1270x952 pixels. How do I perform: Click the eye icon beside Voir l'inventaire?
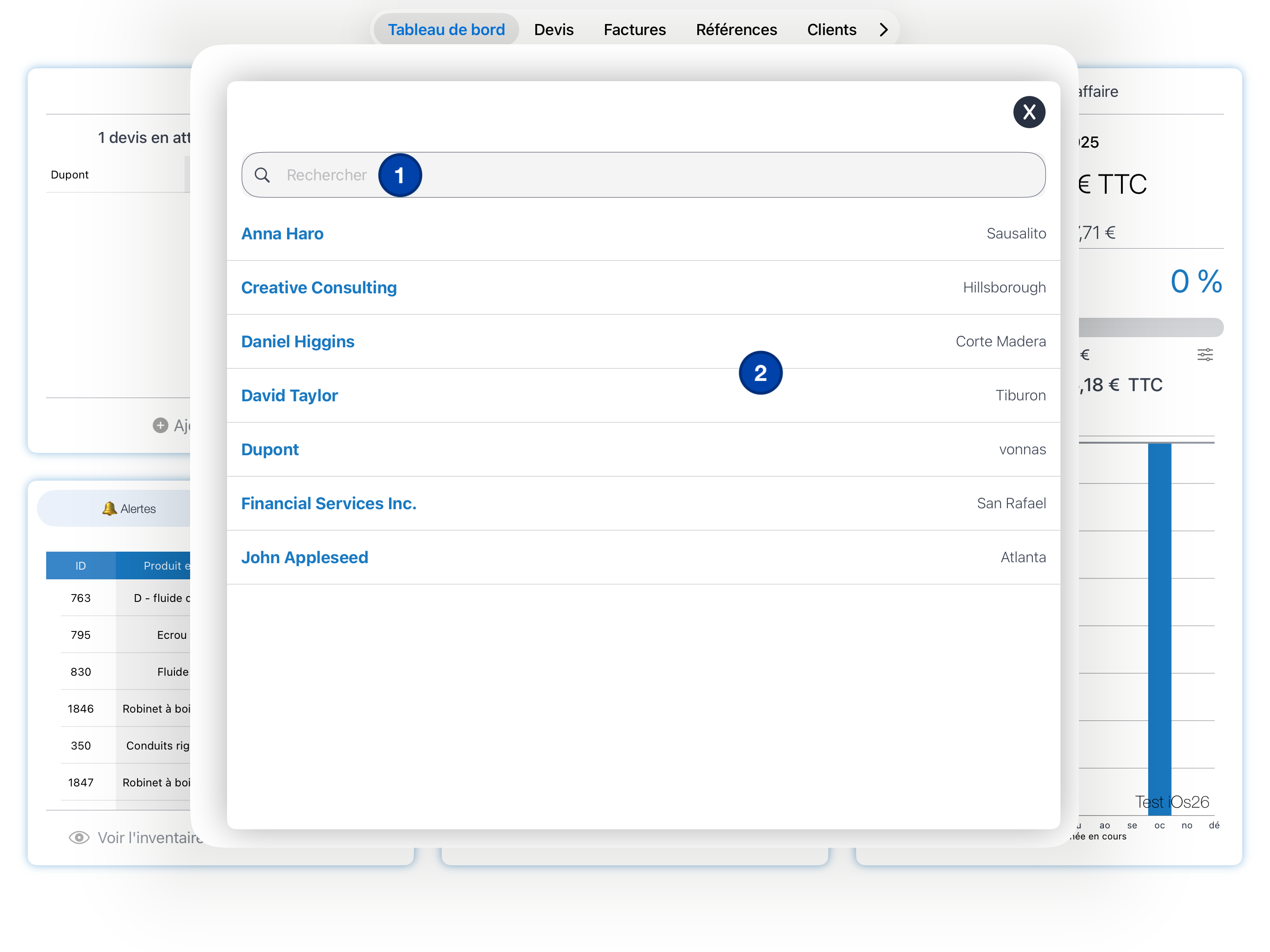[78, 837]
